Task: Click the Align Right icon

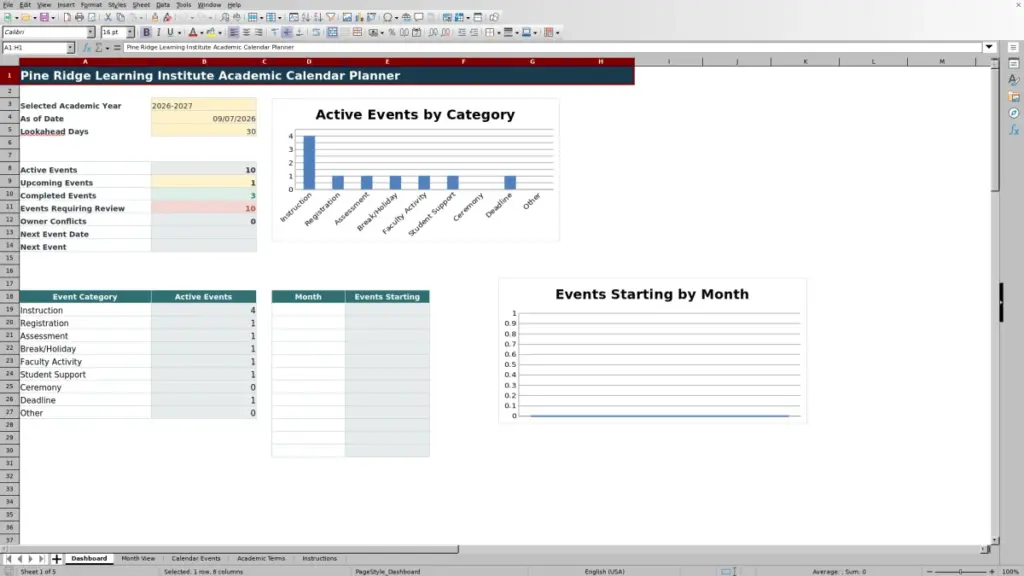Action: coord(259,32)
